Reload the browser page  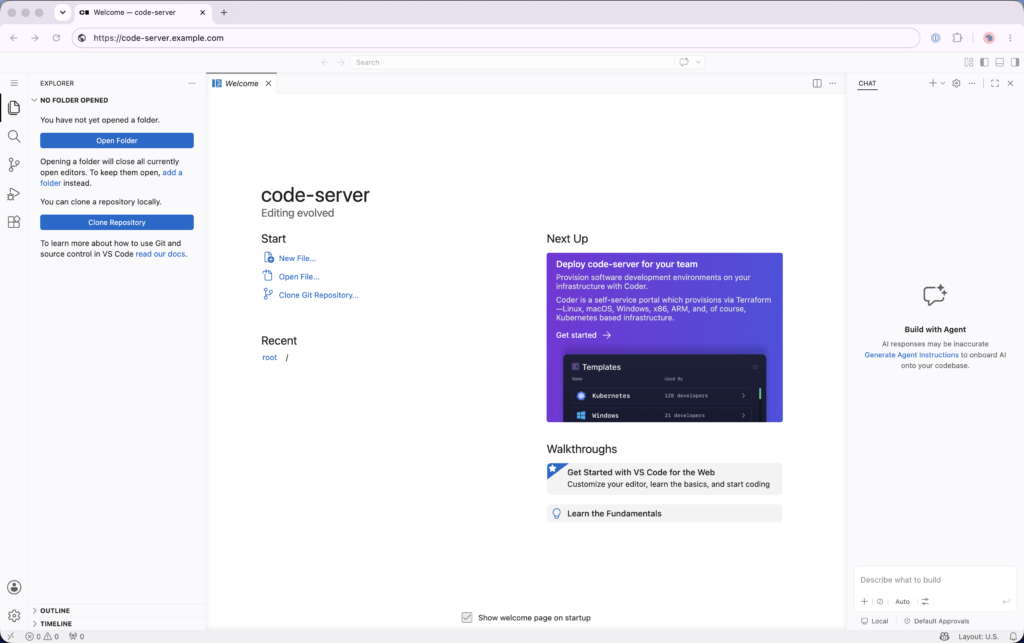[56, 38]
